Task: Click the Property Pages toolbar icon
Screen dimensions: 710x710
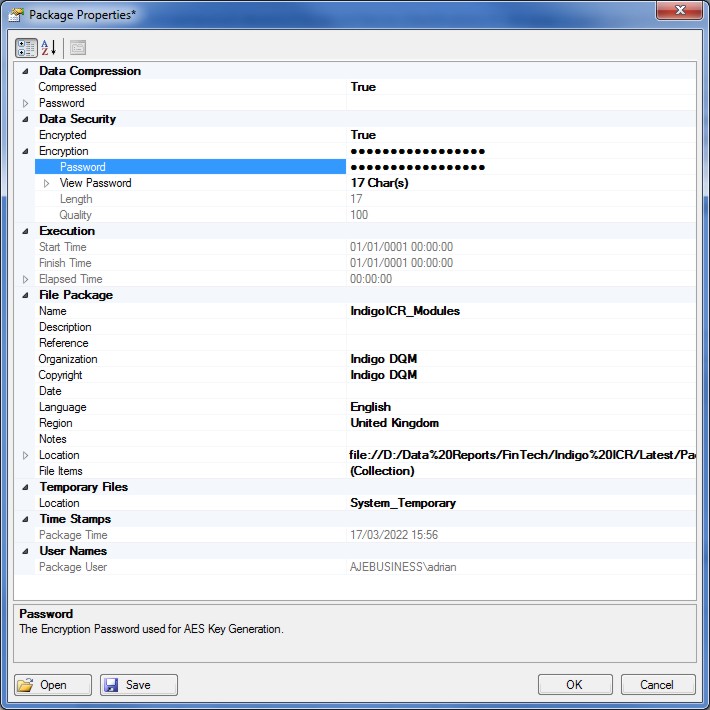Action: 78,47
